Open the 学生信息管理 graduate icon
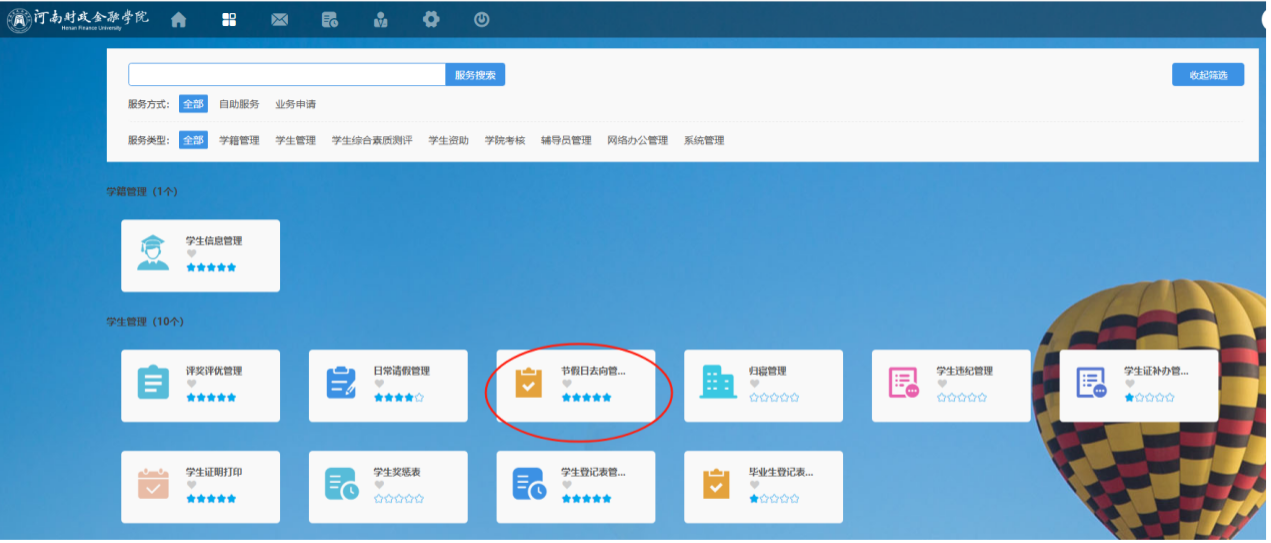This screenshot has width=1271, height=543. pos(153,253)
